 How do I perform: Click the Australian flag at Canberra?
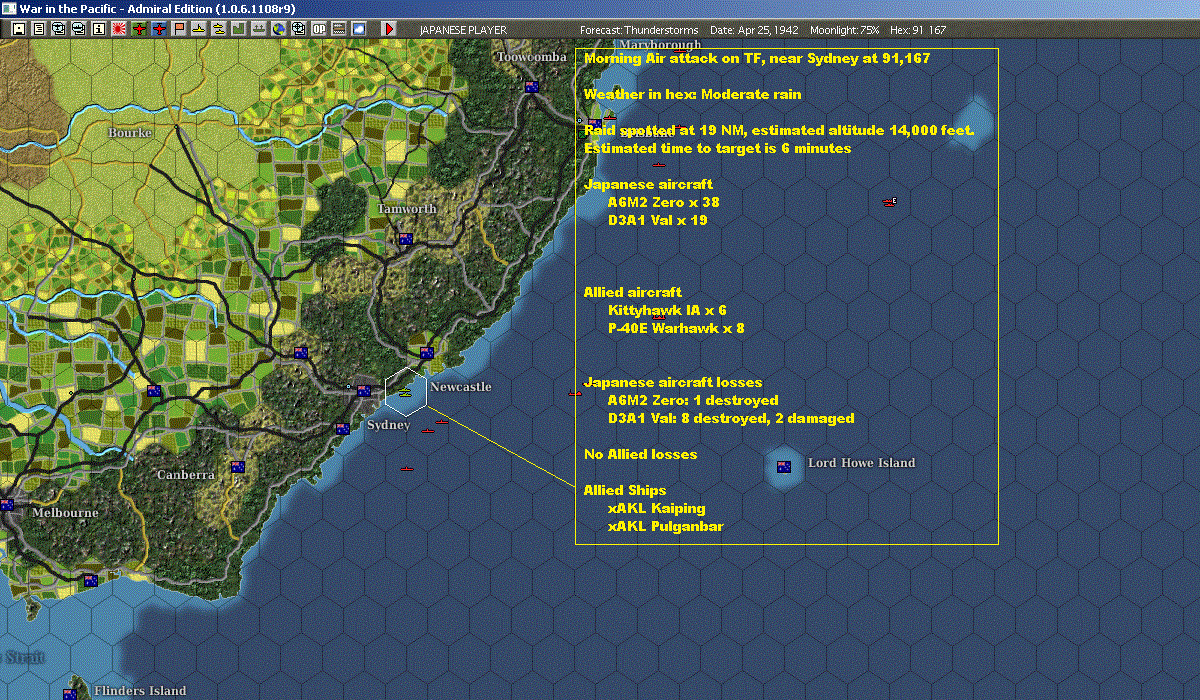click(238, 467)
